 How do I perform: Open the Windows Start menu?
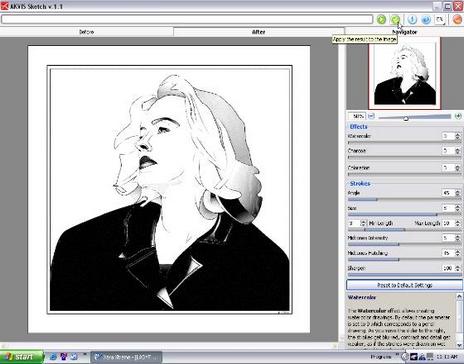(22, 357)
